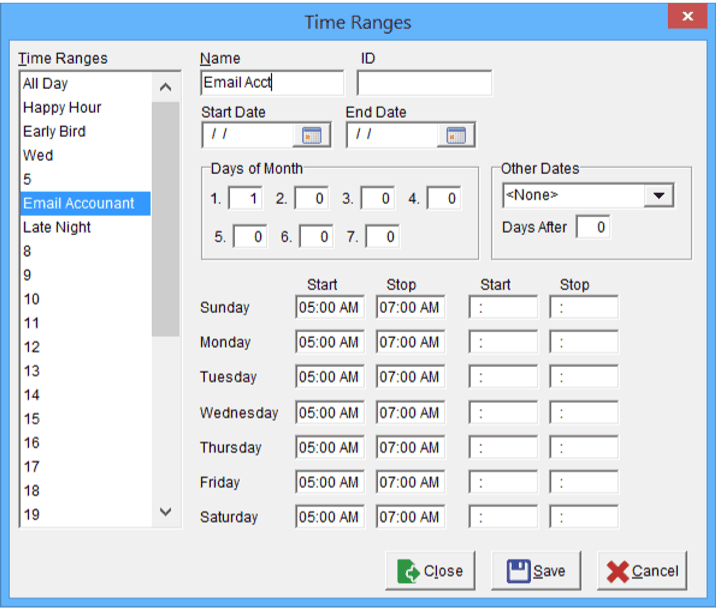Select Happy Hour in Time Ranges list
Image resolution: width=717 pixels, height=609 pixels.
coord(62,107)
